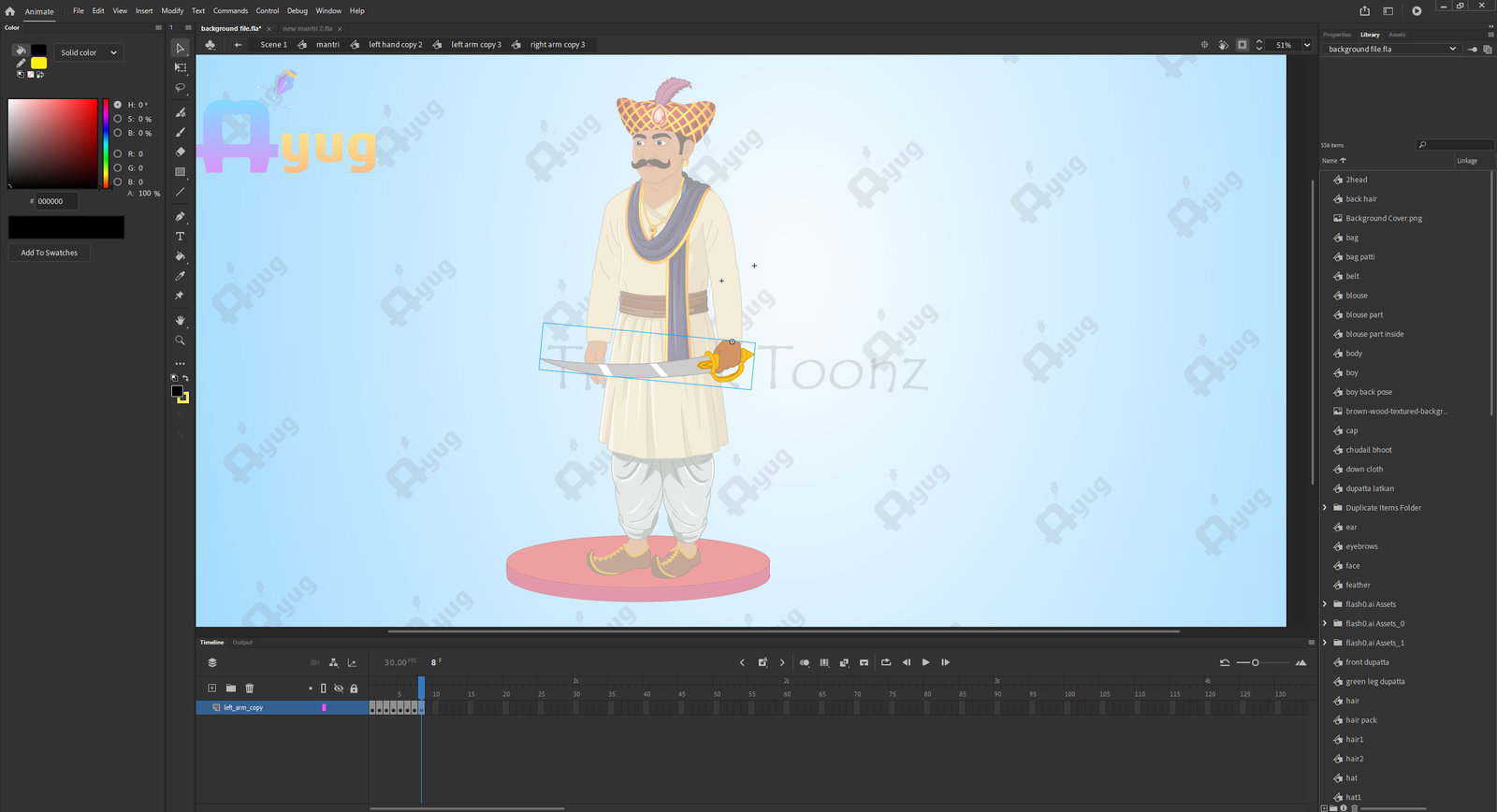
Task: Open the 51% stage zoom dropdown
Action: [1293, 45]
